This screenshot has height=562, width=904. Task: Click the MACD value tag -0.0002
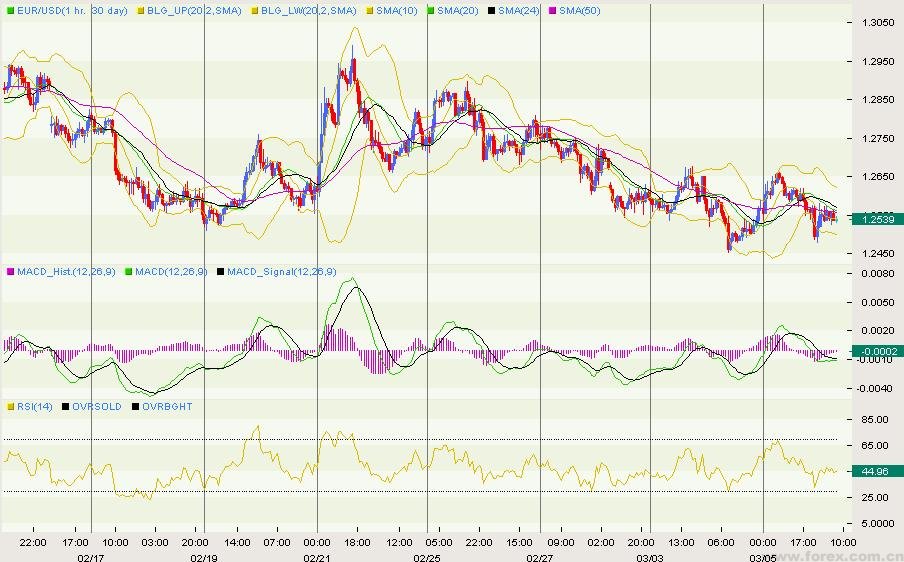[x=877, y=351]
